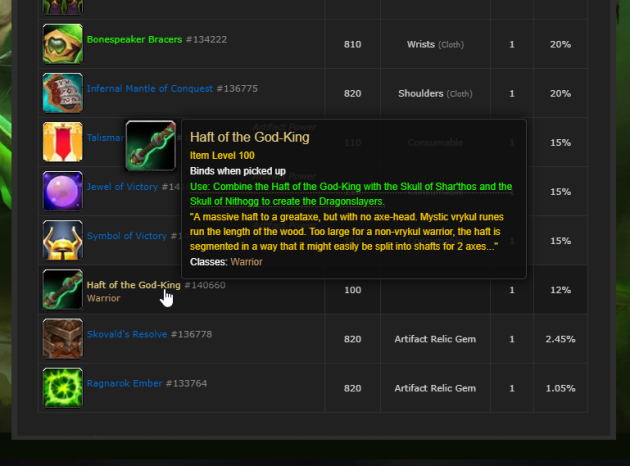Click the Bonespeaker Bracers item icon
Screen dimensions: 630x466
pyautogui.click(x=63, y=44)
